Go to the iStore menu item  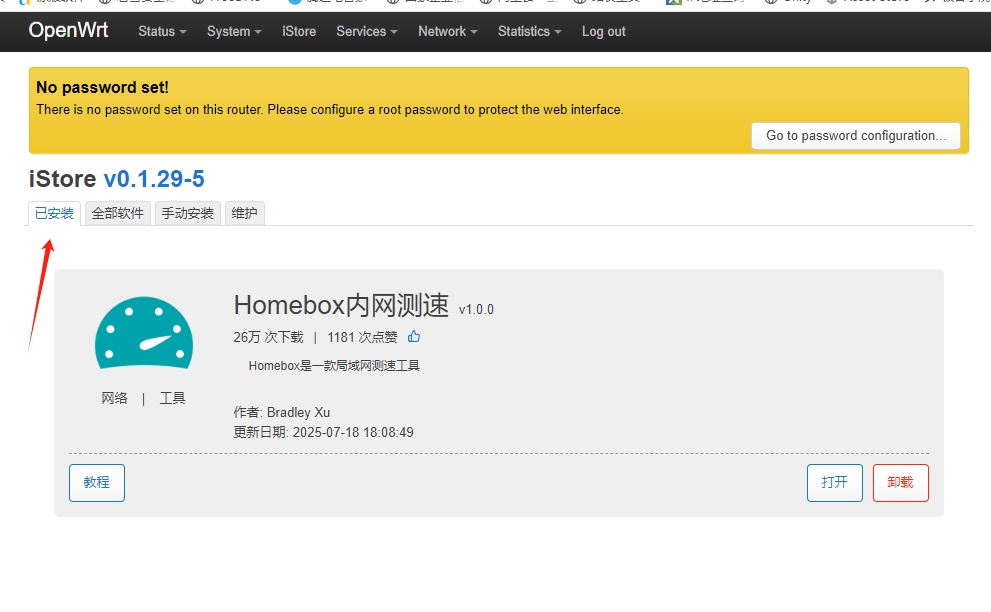tap(299, 31)
